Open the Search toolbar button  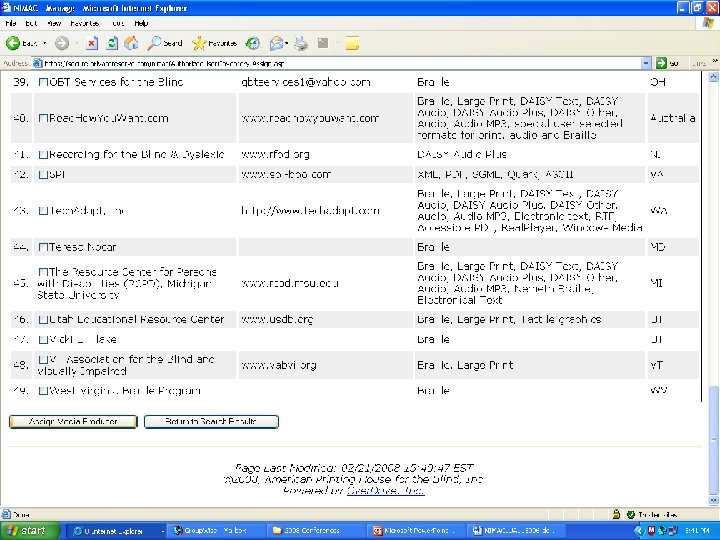tap(165, 43)
